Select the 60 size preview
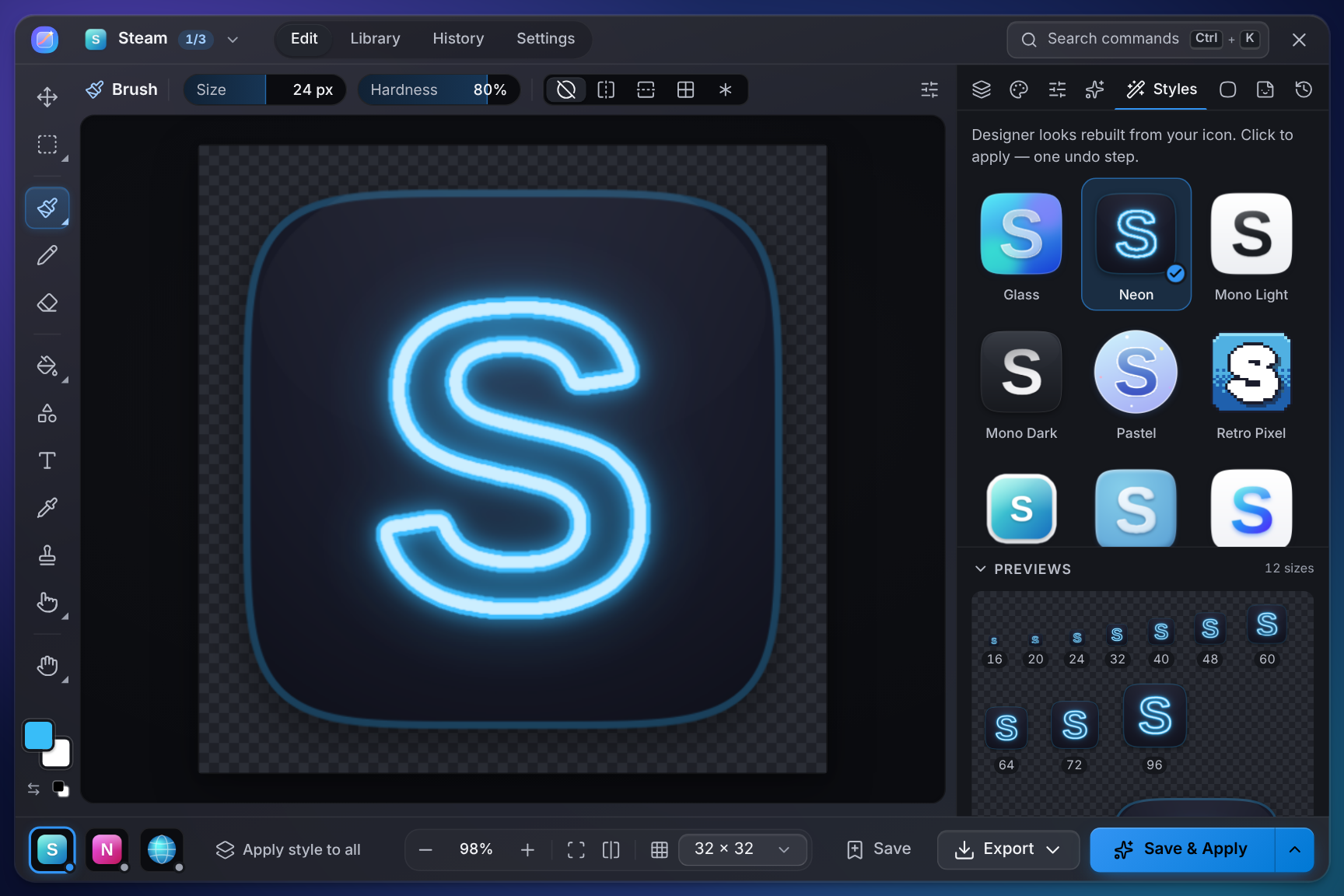The width and height of the screenshot is (1344, 896). tap(1266, 636)
